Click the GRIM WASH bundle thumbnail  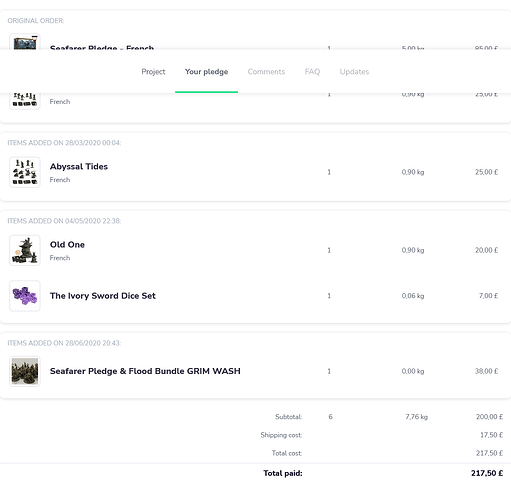(25, 371)
